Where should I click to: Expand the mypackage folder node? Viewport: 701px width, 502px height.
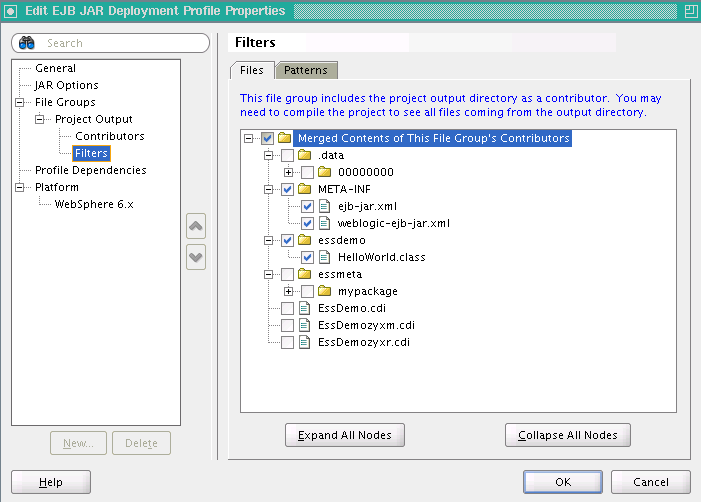tap(288, 291)
